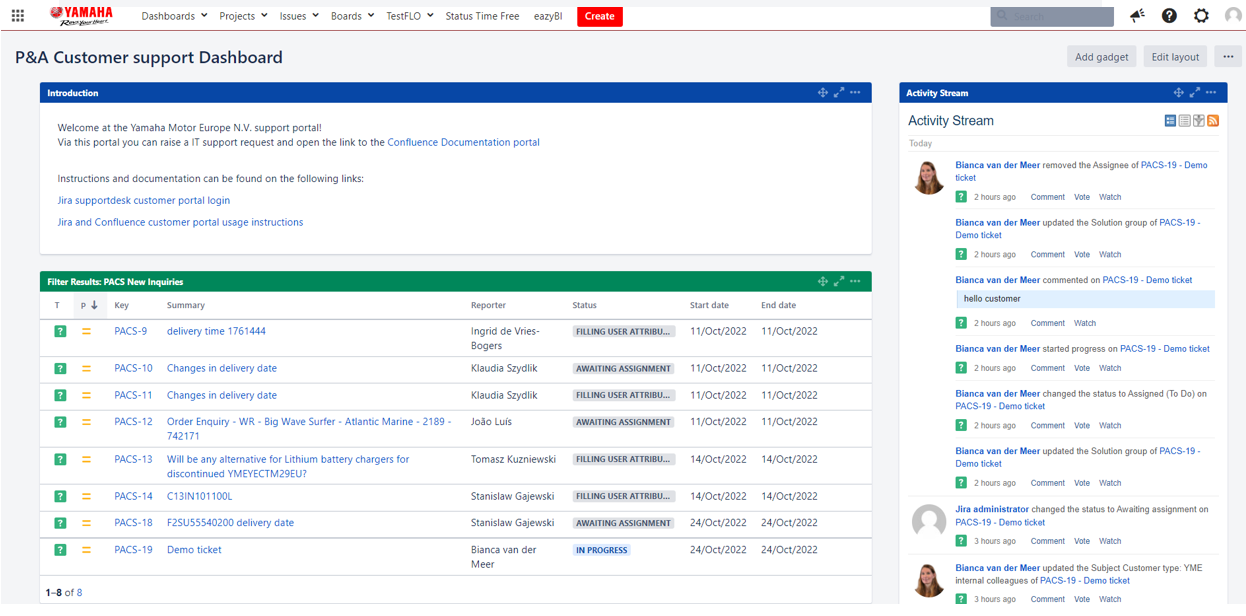
Task: Click the move icon on the Introduction gadget
Action: 823,92
